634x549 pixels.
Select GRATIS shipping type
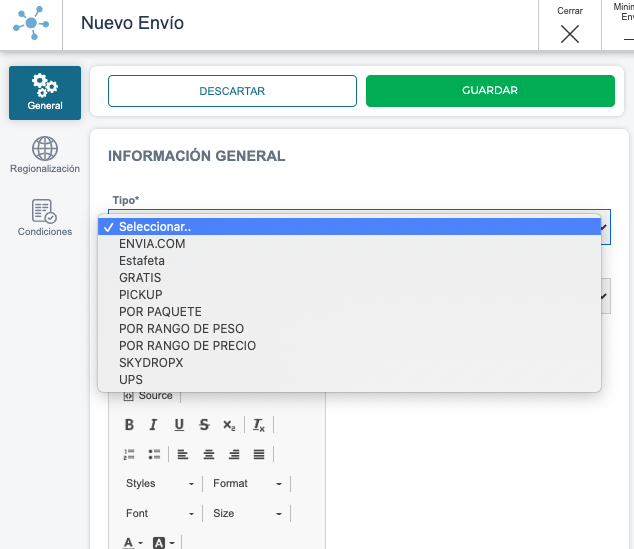click(x=349, y=278)
